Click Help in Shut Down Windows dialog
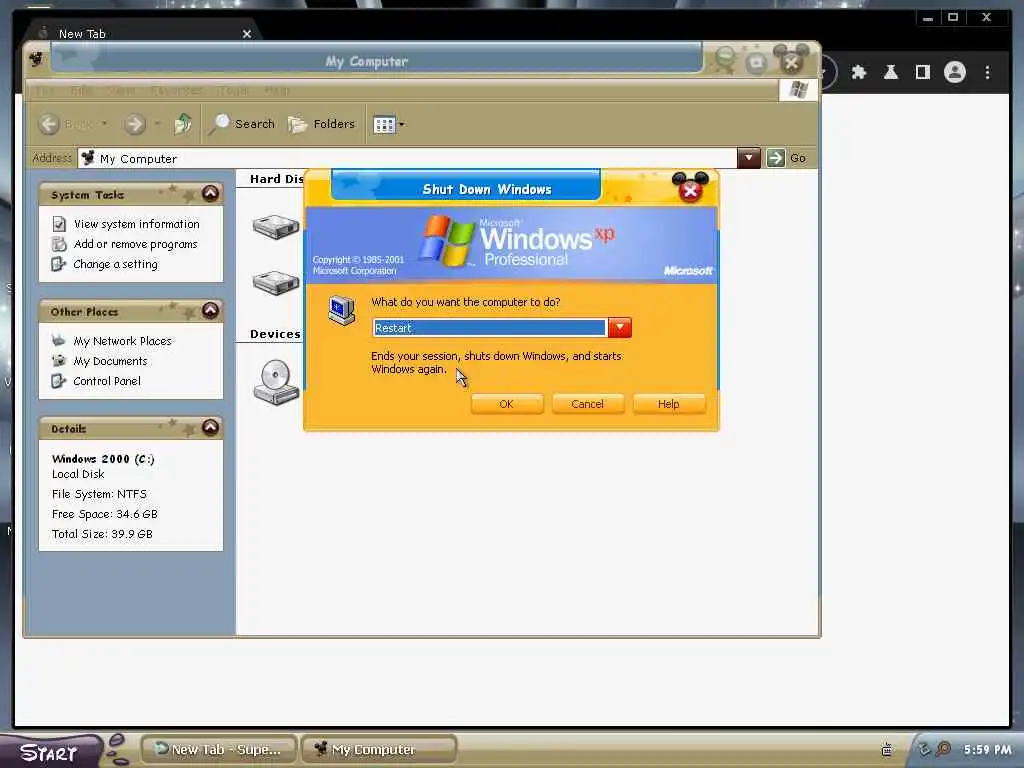The height and width of the screenshot is (768, 1024). 668,404
